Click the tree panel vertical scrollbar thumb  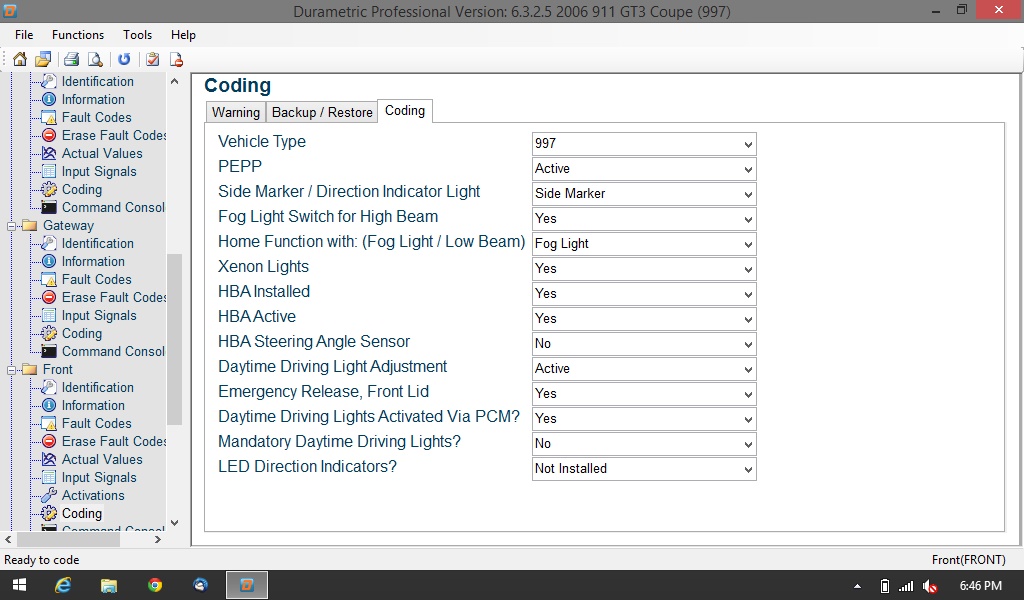pyautogui.click(x=175, y=340)
